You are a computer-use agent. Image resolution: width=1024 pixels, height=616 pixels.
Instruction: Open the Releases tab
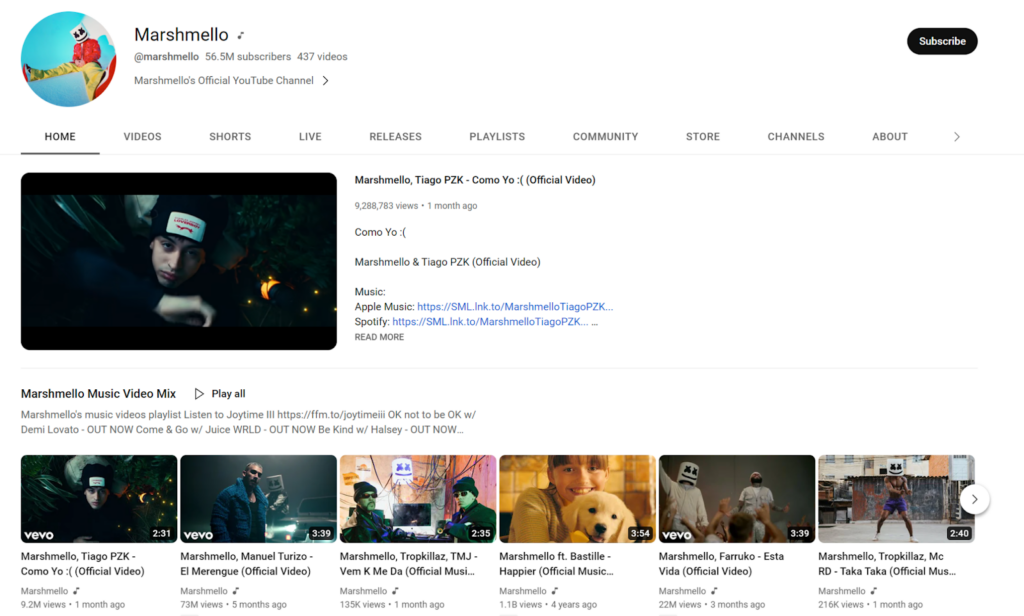[396, 137]
